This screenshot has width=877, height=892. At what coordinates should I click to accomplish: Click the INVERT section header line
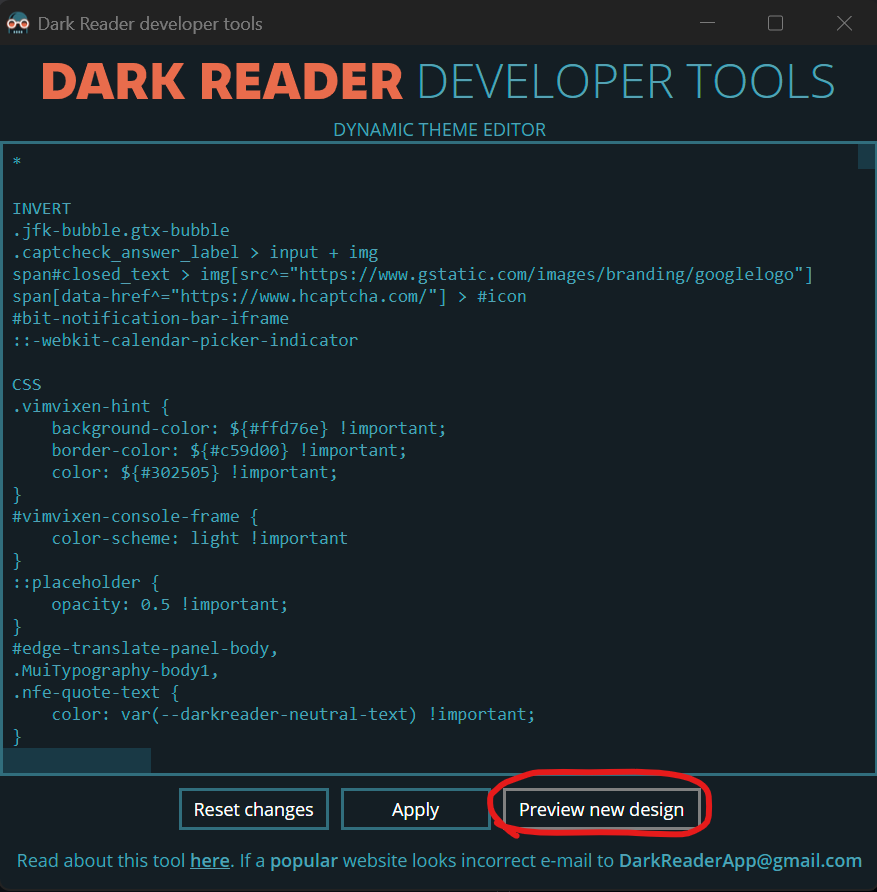[40, 208]
